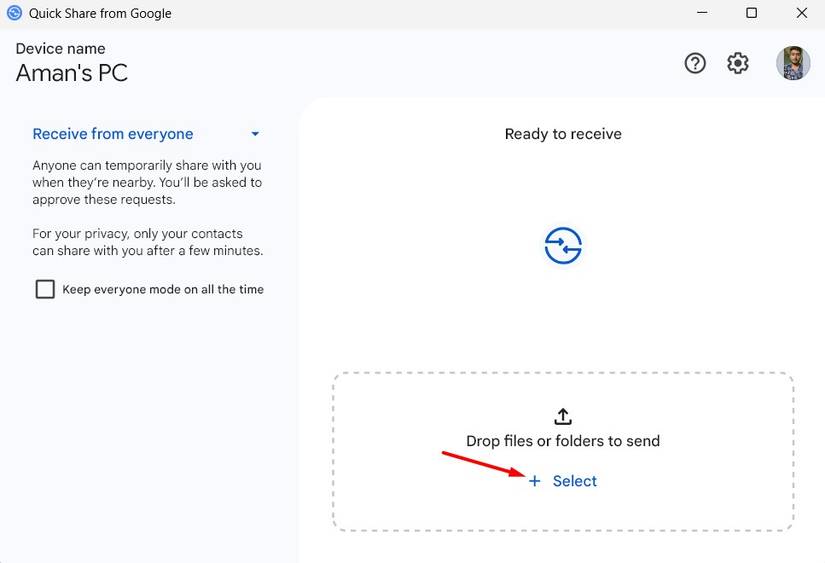The height and width of the screenshot is (563, 825).
Task: Click the Keep everyone mode on all the time label
Action: click(163, 289)
